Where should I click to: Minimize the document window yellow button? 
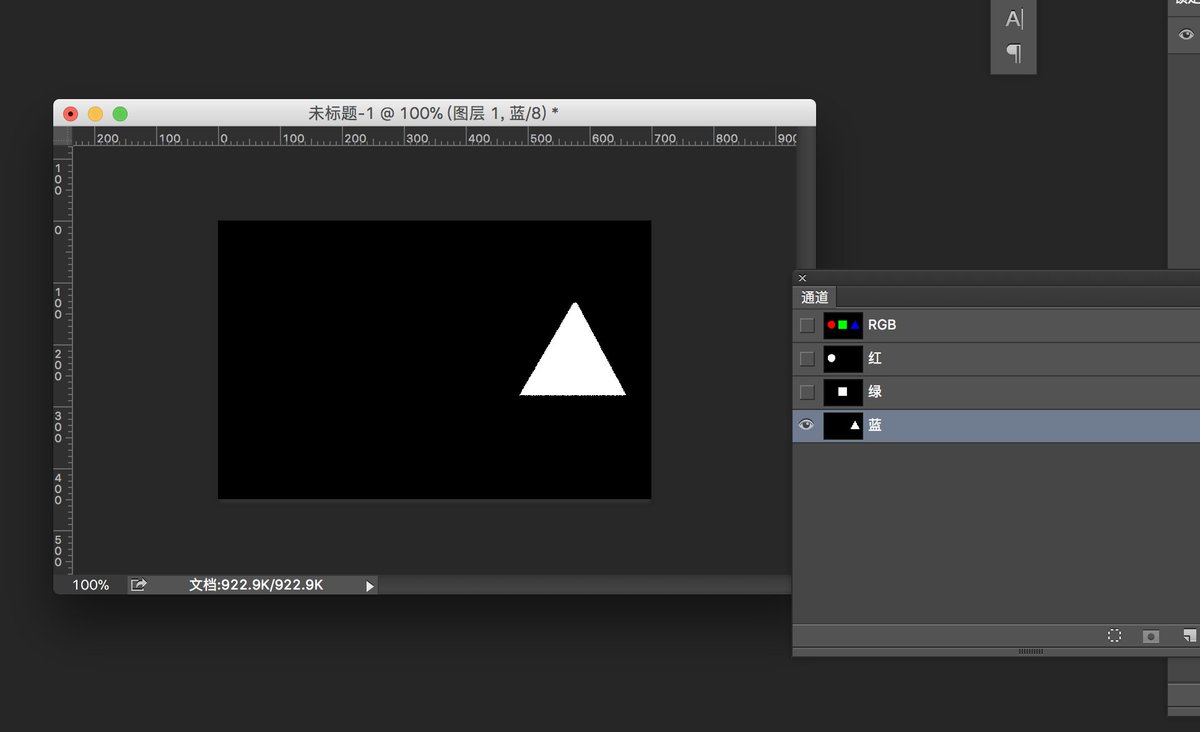click(96, 113)
